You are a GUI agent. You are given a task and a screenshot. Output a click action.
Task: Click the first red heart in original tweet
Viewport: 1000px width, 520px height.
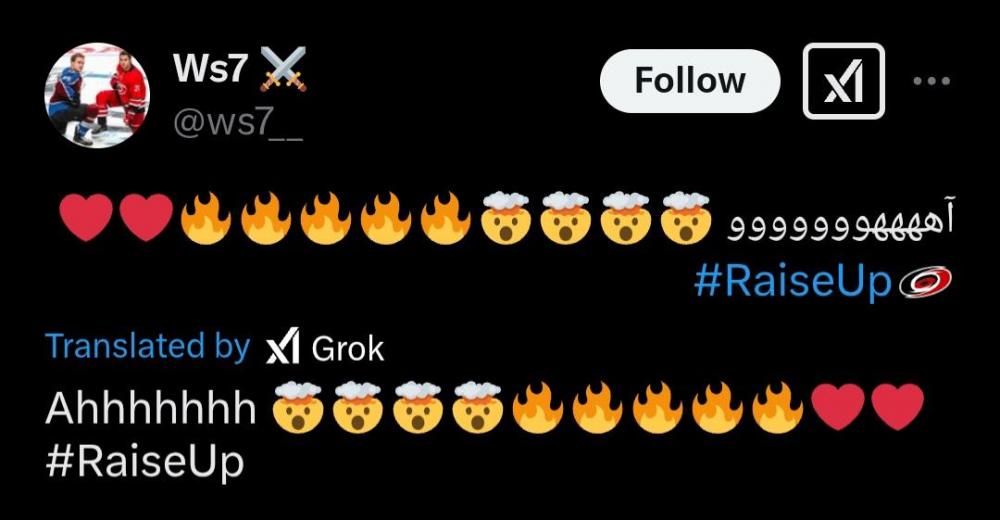click(x=86, y=218)
